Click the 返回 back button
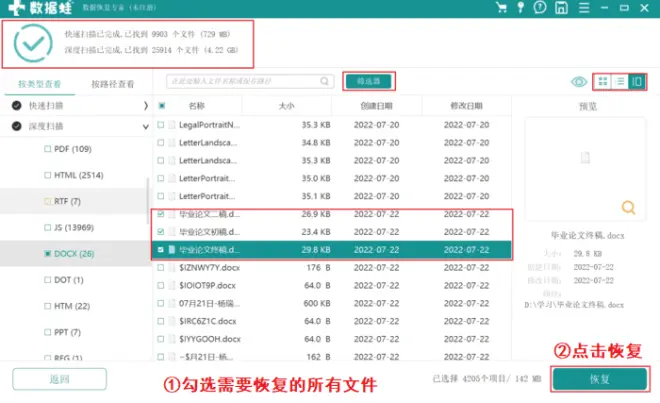Screen dimensions: 660x403 [59, 379]
